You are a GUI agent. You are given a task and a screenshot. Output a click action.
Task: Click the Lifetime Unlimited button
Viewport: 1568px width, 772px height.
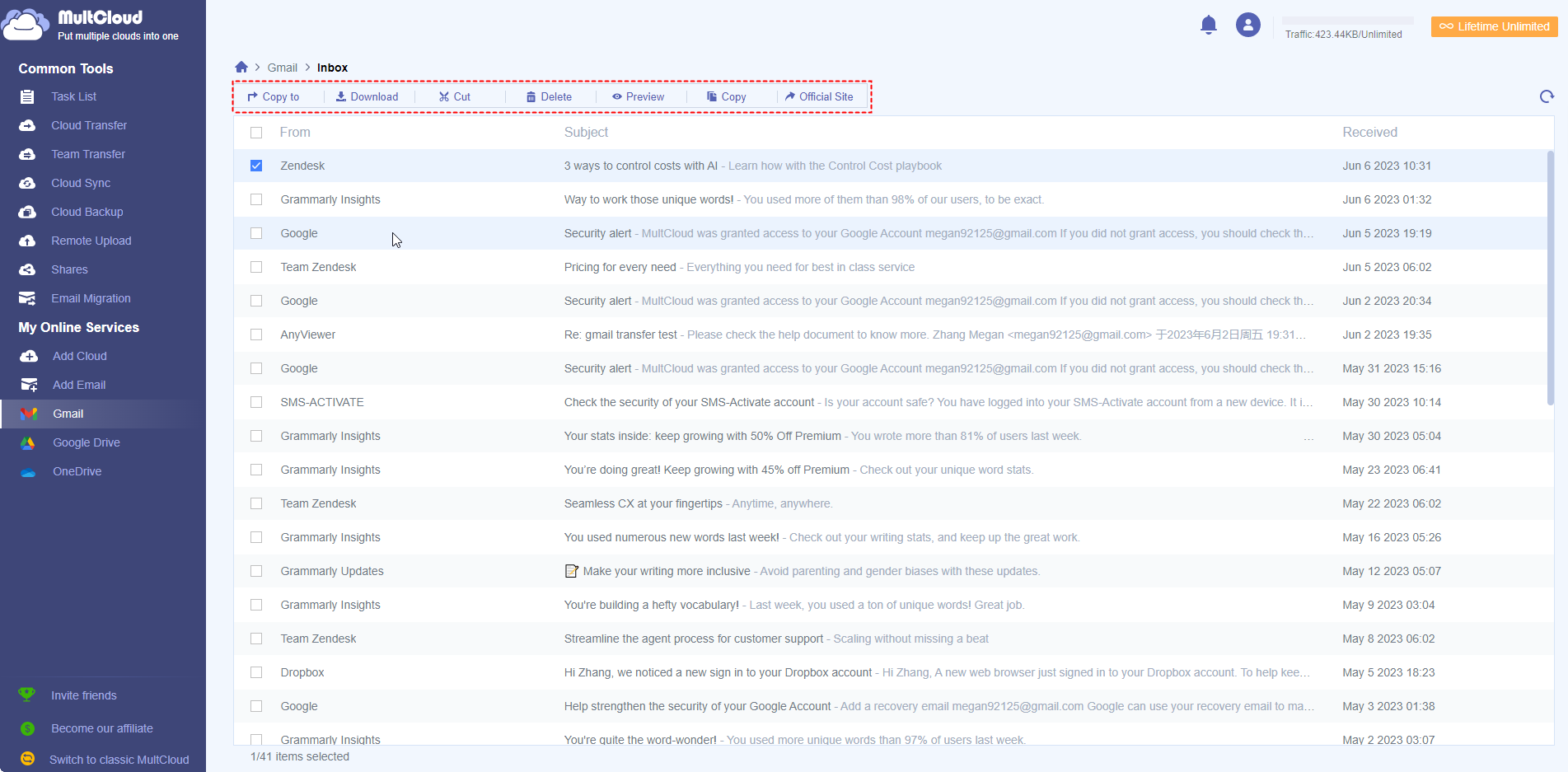1495,26
